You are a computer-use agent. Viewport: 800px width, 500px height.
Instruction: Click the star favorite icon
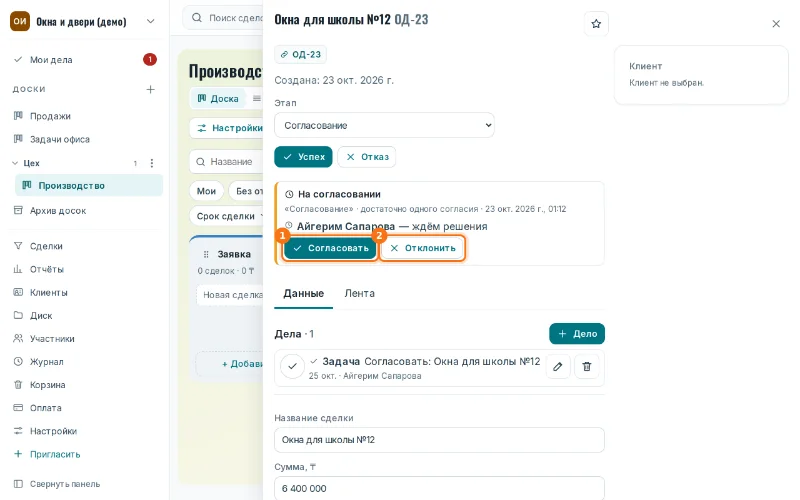pyautogui.click(x=596, y=23)
